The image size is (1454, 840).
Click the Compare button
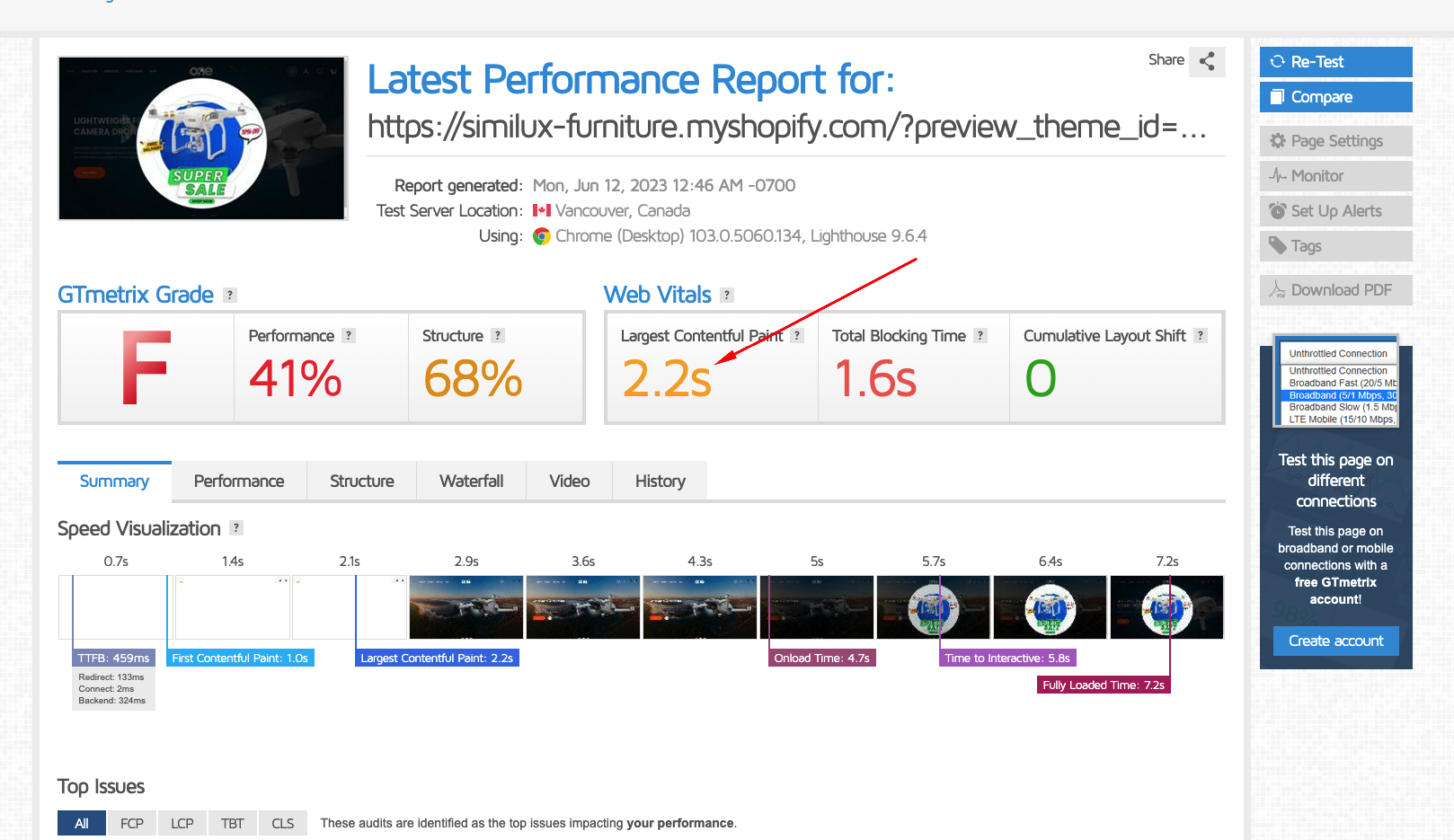click(x=1335, y=97)
